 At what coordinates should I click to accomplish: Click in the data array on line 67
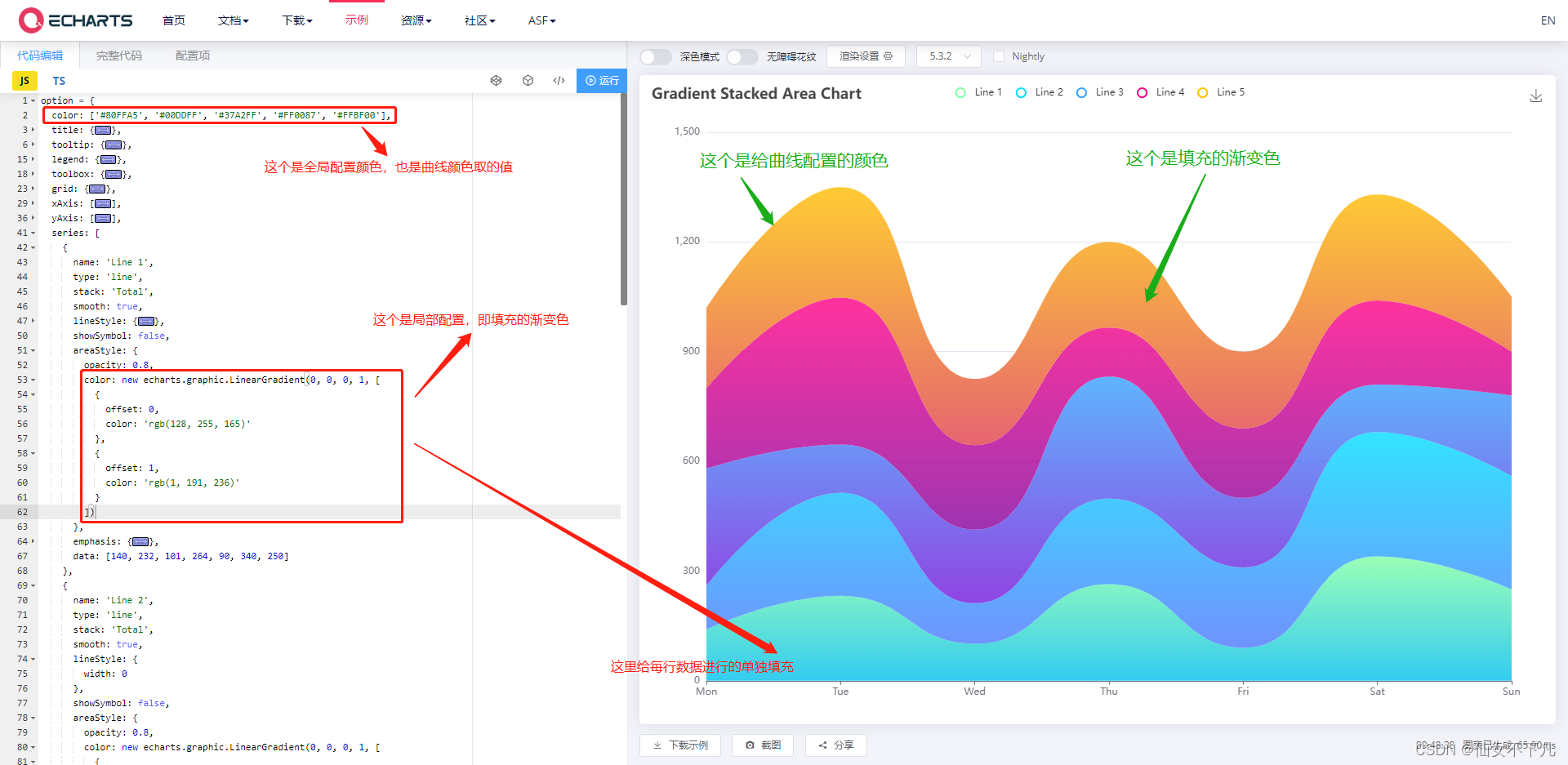pos(196,556)
